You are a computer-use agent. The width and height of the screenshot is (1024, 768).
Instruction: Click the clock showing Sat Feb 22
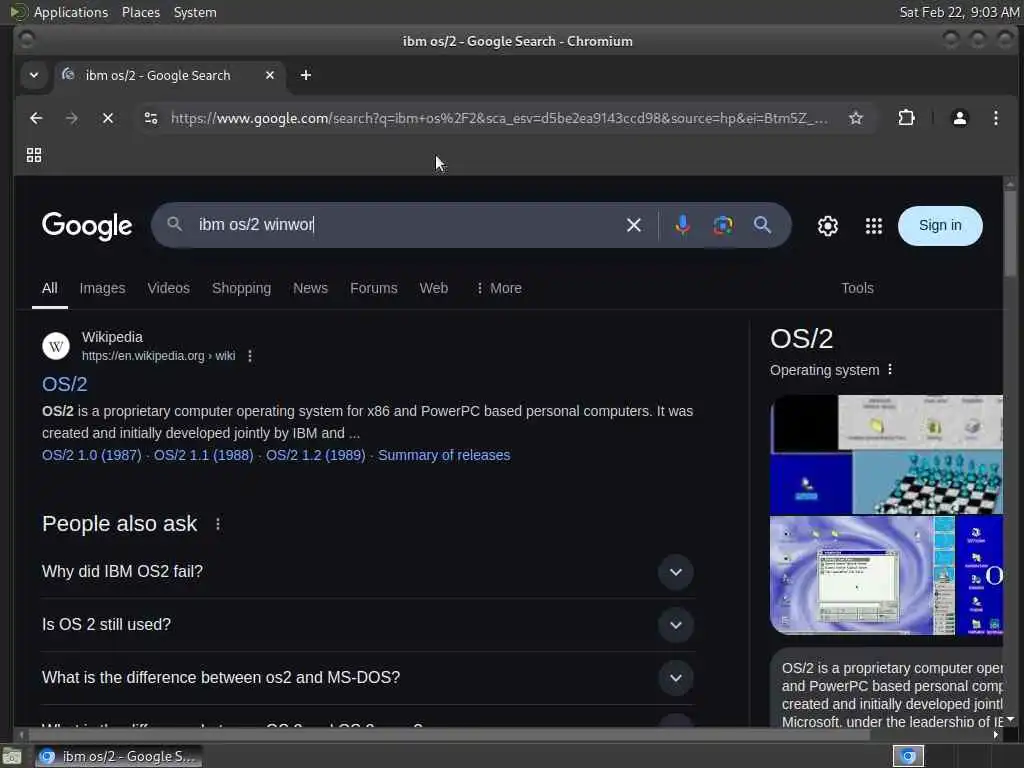click(959, 12)
